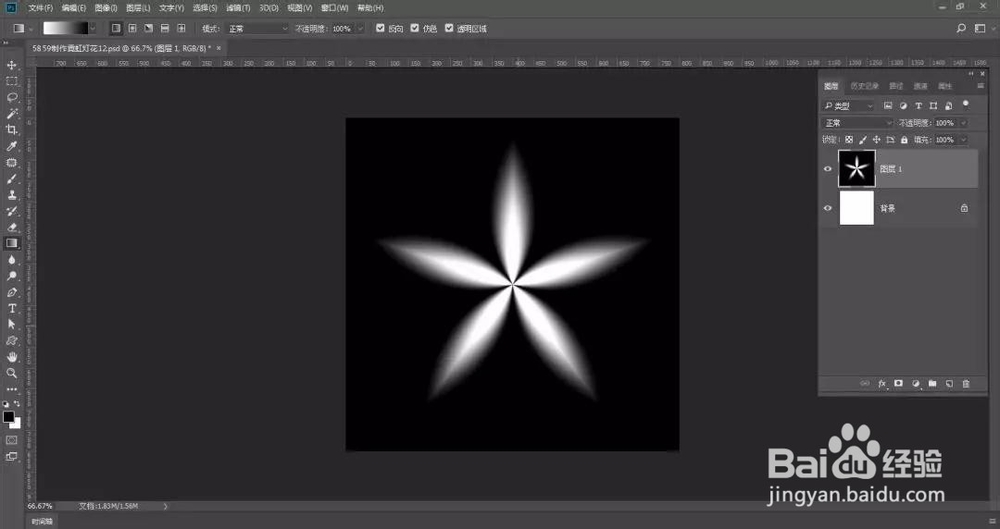Add a layer mask icon
Screen dimensions: 1000x529
[899, 384]
